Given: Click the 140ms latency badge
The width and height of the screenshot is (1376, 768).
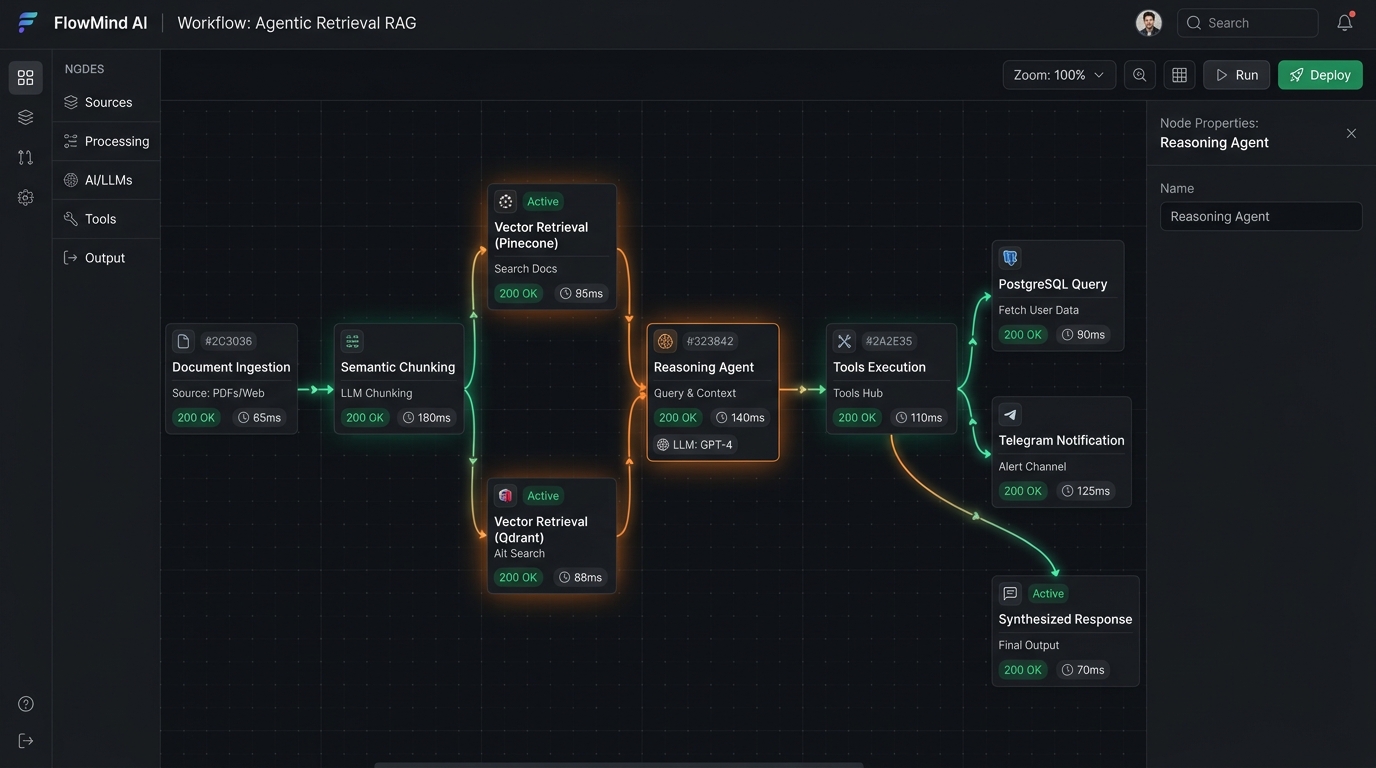Looking at the screenshot, I should (740, 417).
